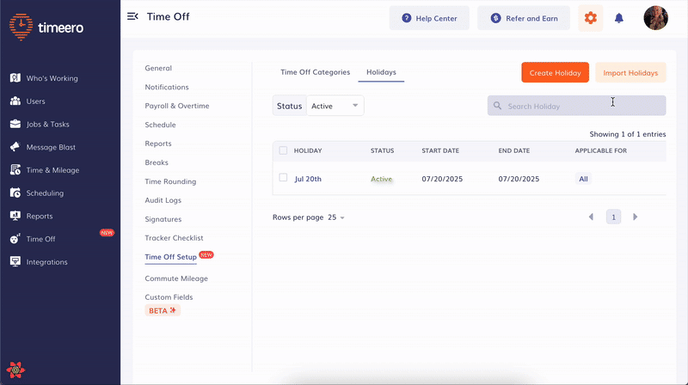Click the Refer and Earn dollar icon
The width and height of the screenshot is (688, 385).
(496, 18)
